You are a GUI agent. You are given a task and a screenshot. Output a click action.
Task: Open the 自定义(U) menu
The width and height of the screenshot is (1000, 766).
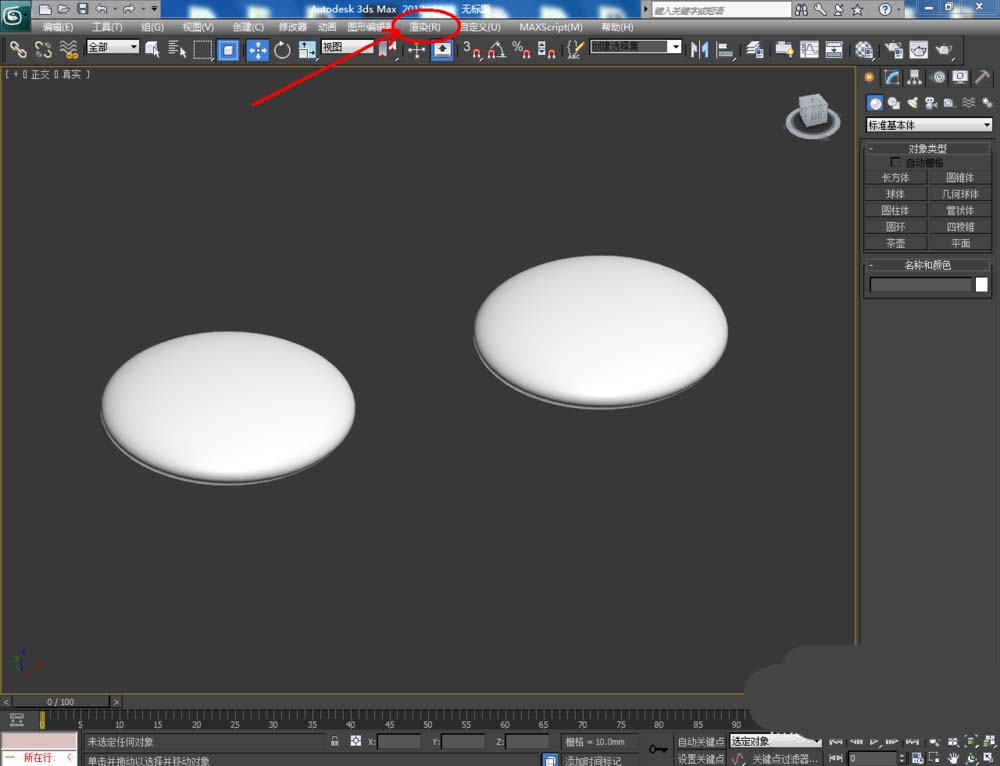[480, 27]
